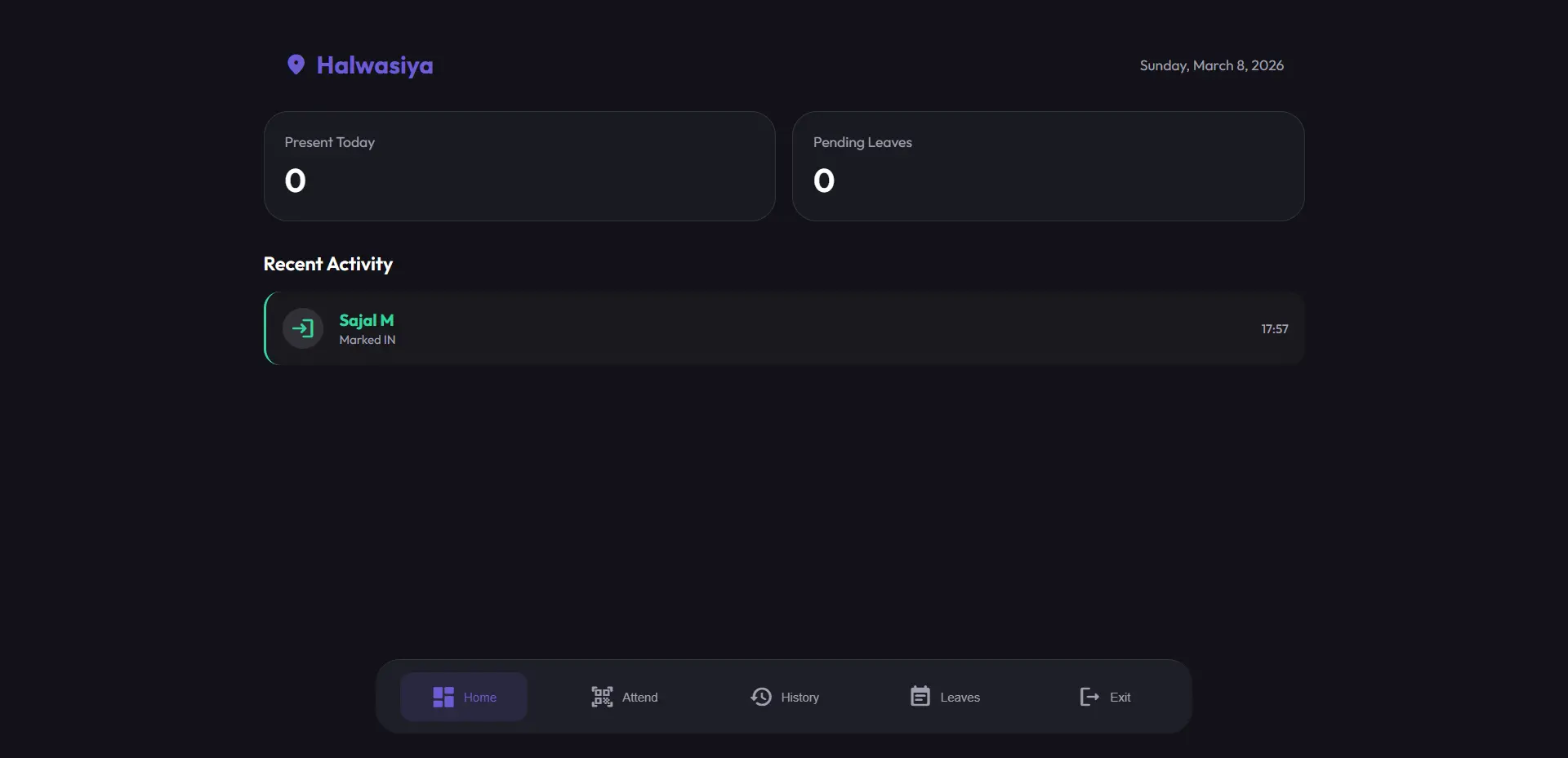Go to the Home tab
This screenshot has height=758, width=1568.
[x=464, y=697]
